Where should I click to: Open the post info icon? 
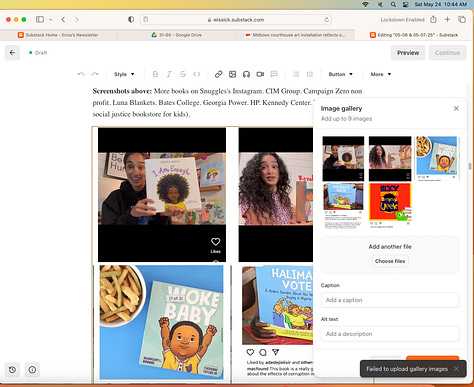32,369
